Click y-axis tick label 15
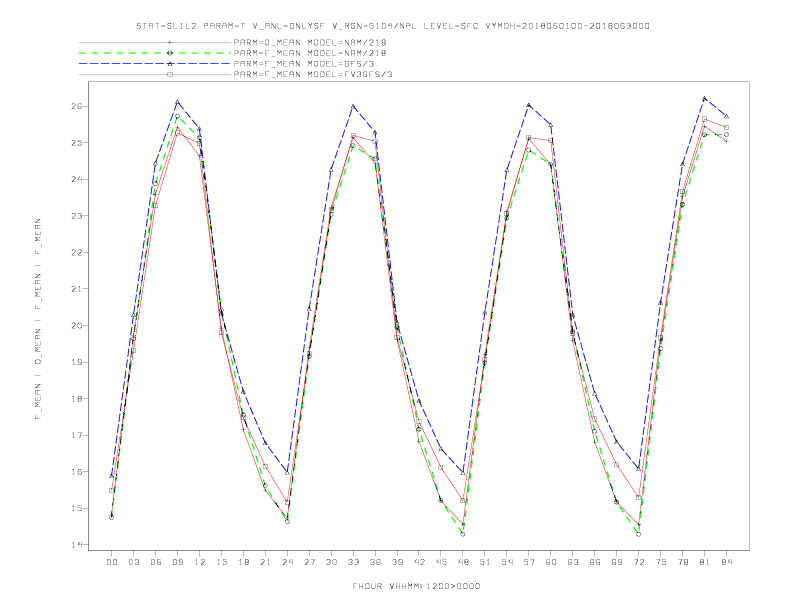792x612 pixels. click(x=77, y=508)
